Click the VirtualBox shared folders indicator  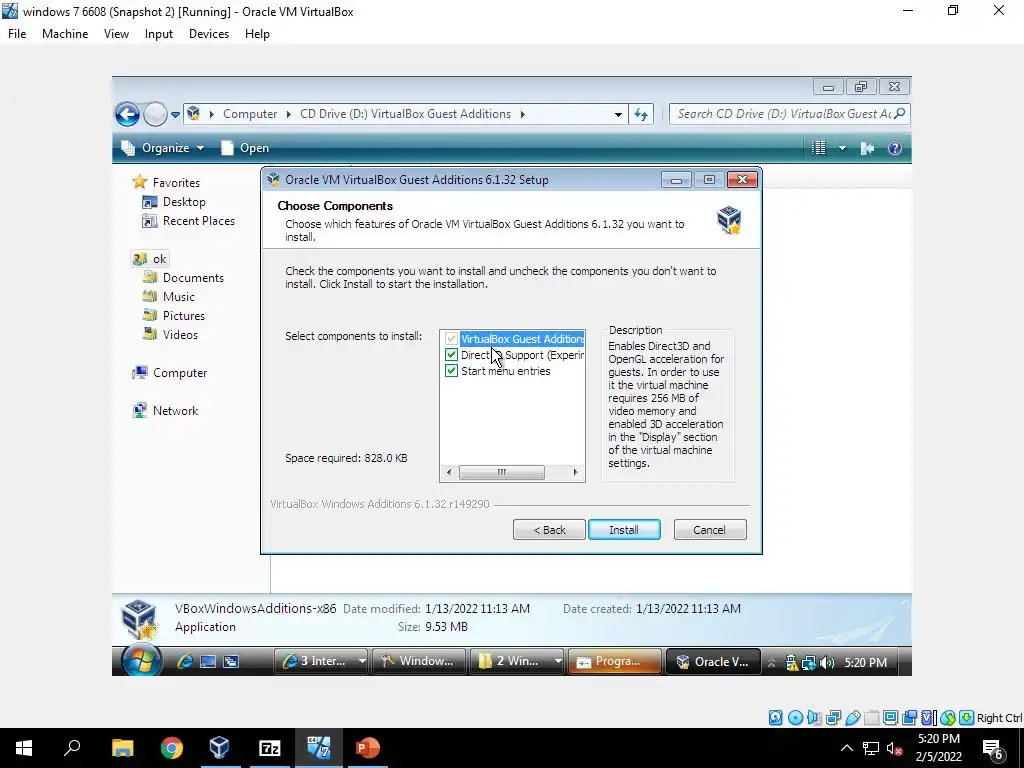coord(871,718)
